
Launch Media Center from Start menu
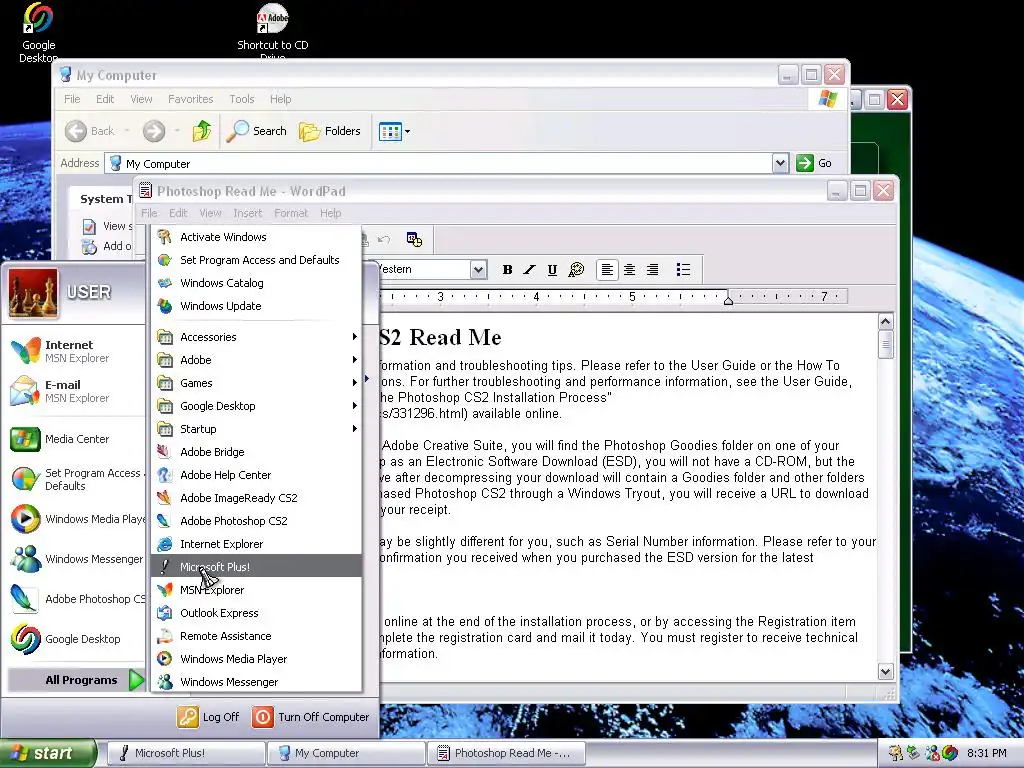75,439
